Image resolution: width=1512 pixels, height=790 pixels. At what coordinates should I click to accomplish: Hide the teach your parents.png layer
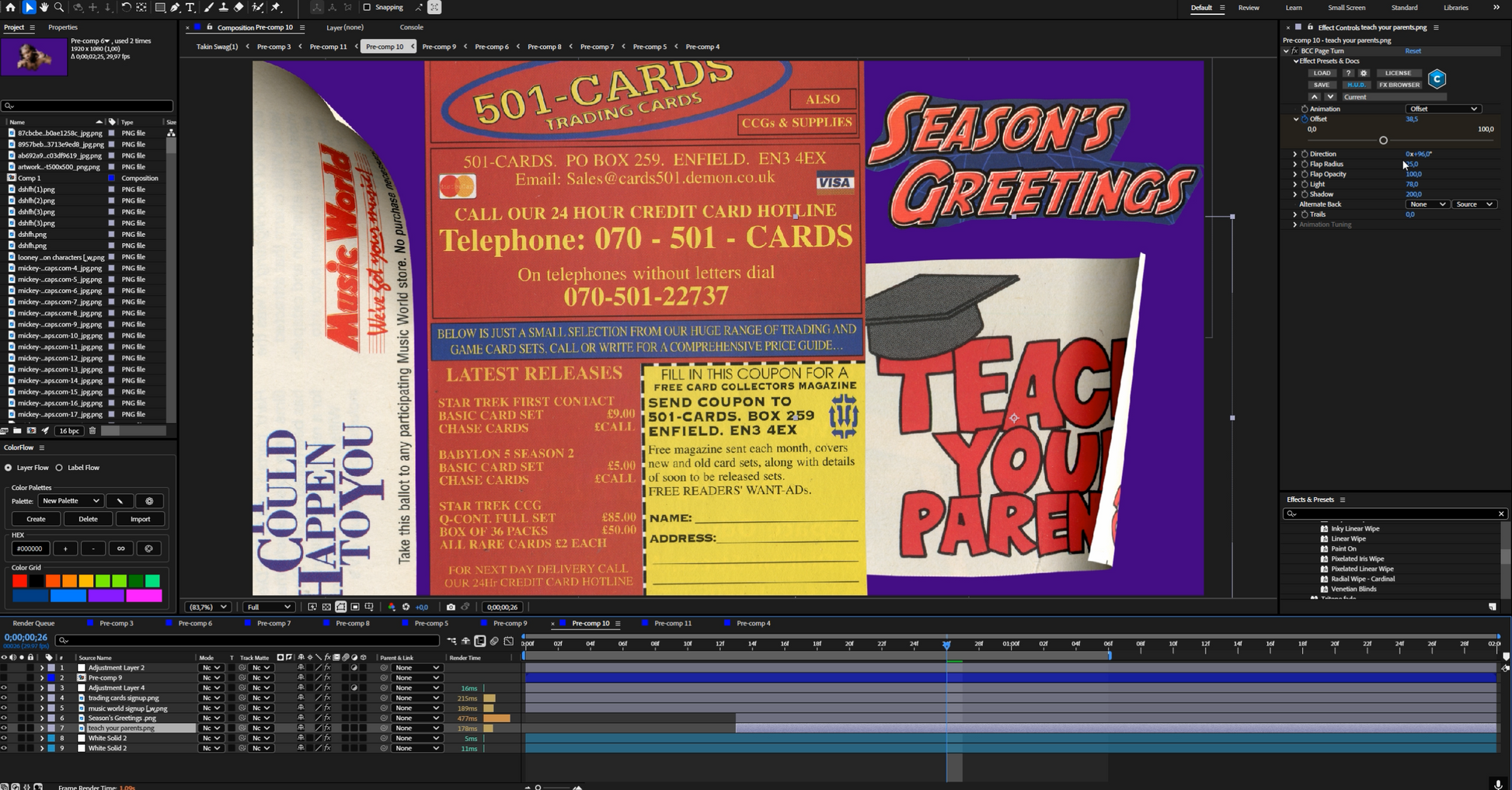(x=4, y=728)
